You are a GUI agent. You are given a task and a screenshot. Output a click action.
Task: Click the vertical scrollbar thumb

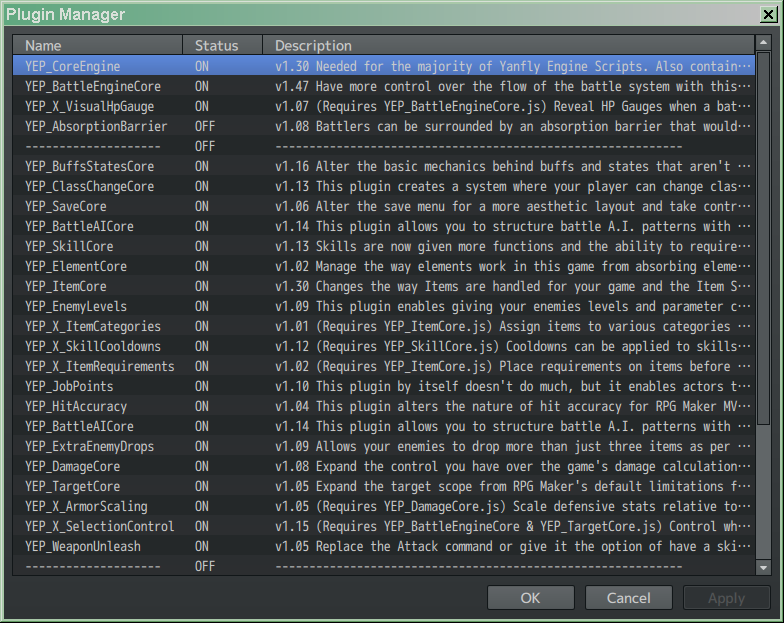click(763, 238)
